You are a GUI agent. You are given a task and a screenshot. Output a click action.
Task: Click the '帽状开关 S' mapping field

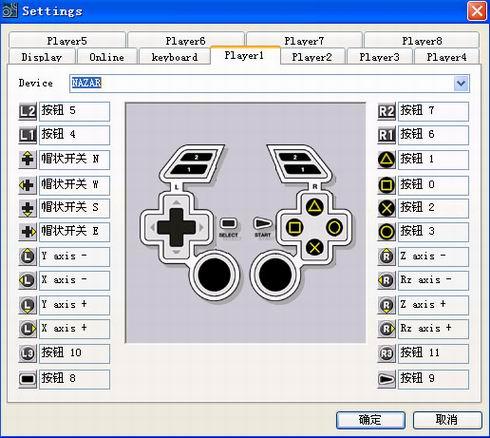[74, 208]
